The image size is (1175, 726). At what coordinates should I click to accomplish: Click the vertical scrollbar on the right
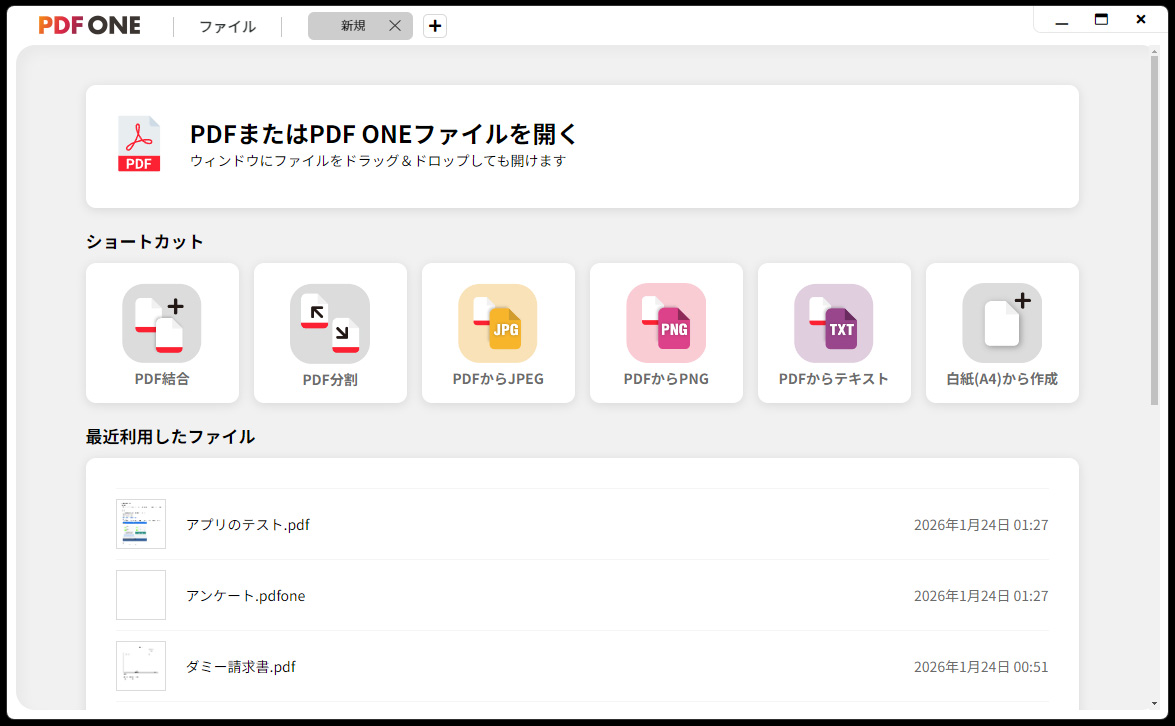point(1153,230)
